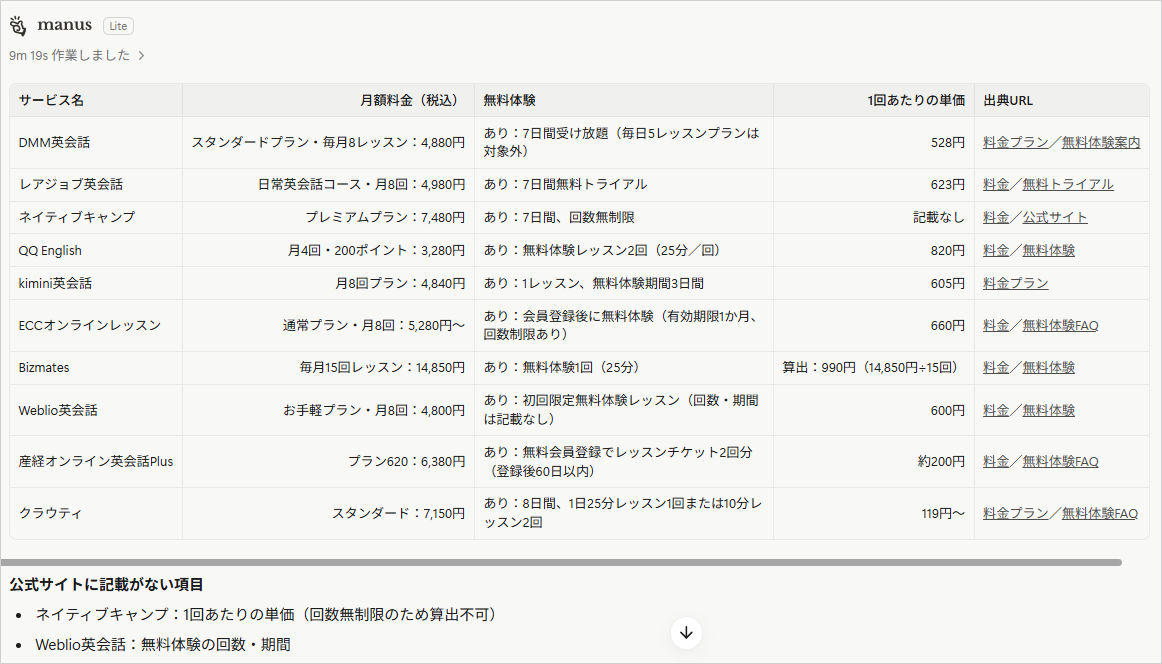
Task: Click the Lite plan badge
Action: (x=118, y=26)
